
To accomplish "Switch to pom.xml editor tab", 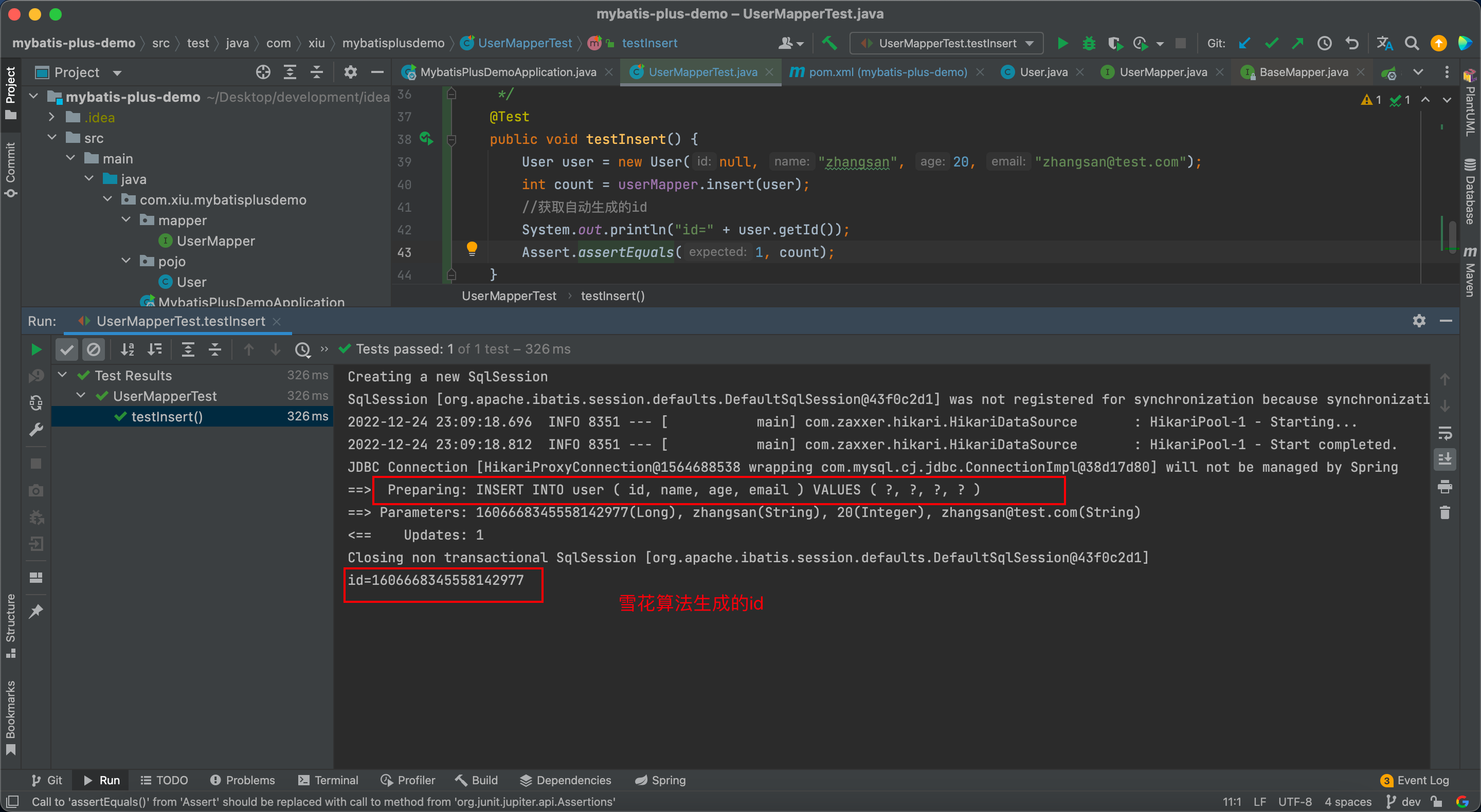I will click(888, 72).
